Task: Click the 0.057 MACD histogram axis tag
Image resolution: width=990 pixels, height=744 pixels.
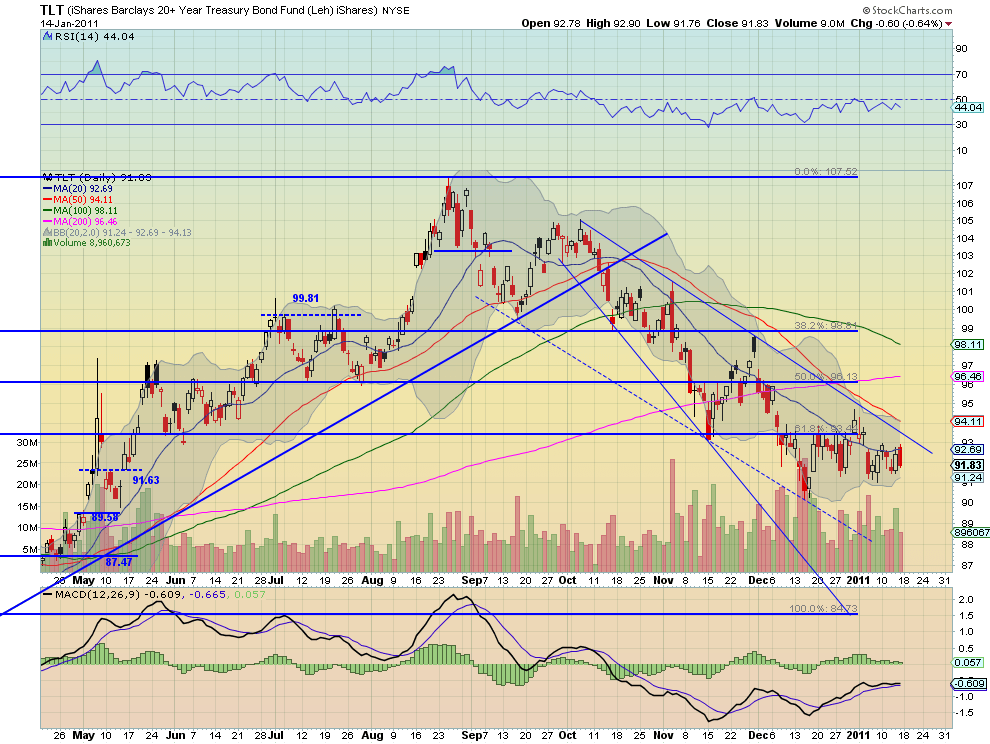Action: [968, 663]
